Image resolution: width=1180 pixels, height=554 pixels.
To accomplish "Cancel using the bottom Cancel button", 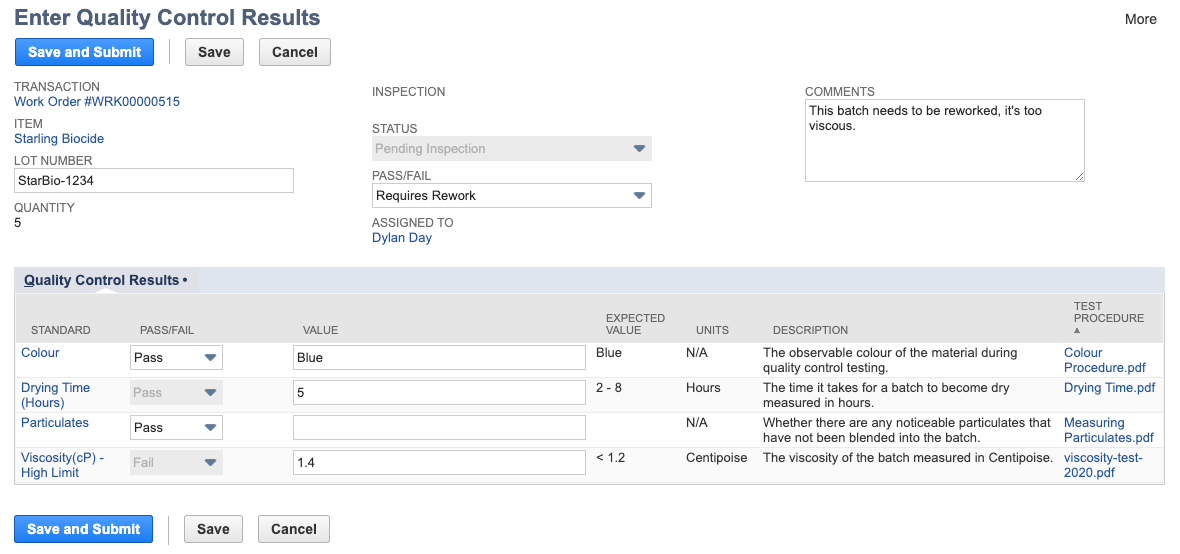I will click(x=293, y=529).
